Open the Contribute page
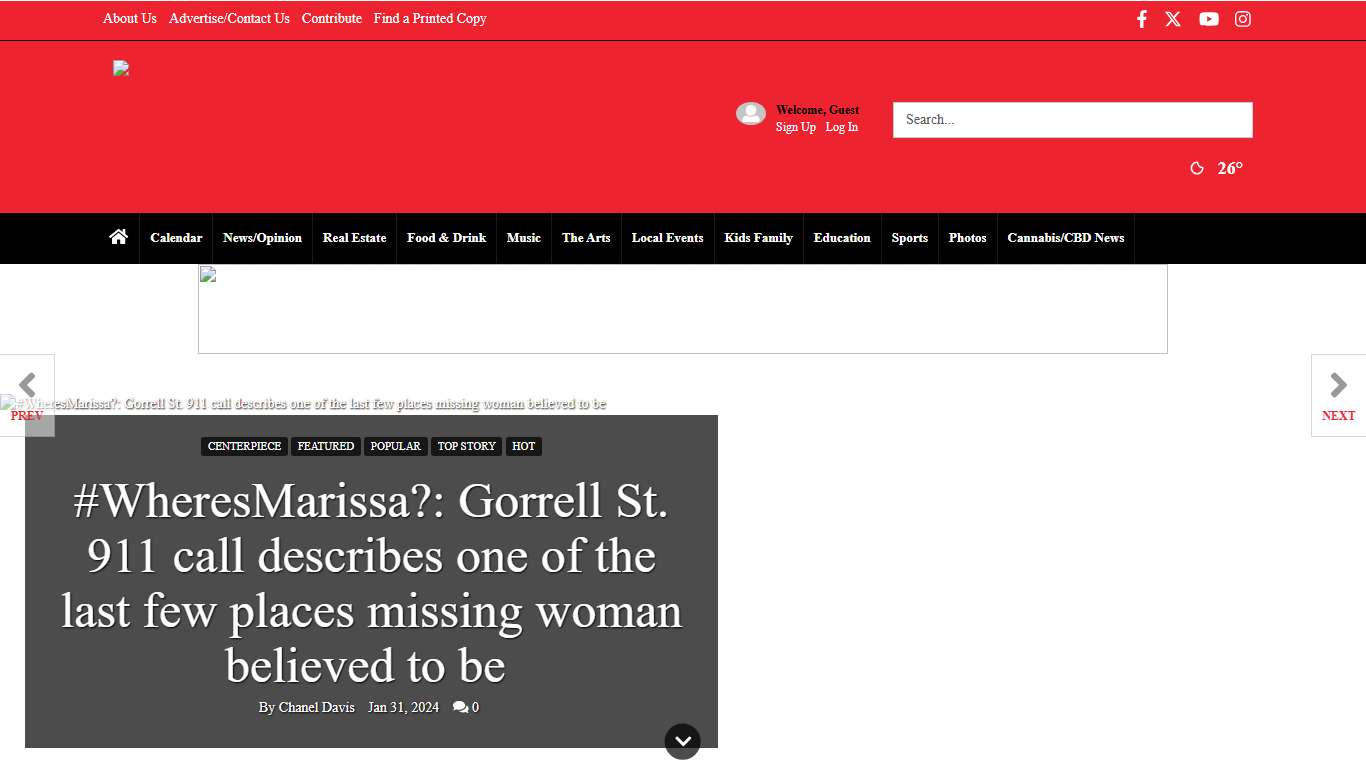1366x768 pixels. (x=331, y=18)
